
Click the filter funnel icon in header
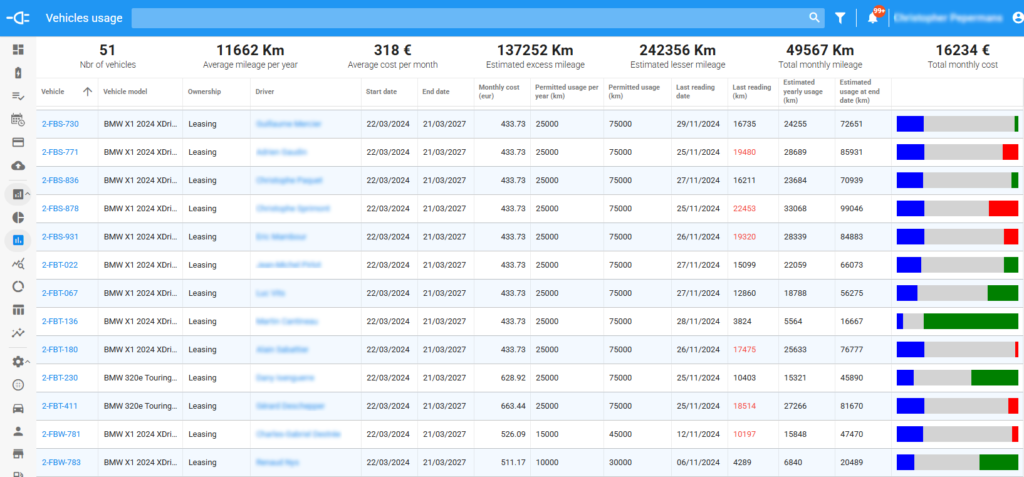click(840, 18)
